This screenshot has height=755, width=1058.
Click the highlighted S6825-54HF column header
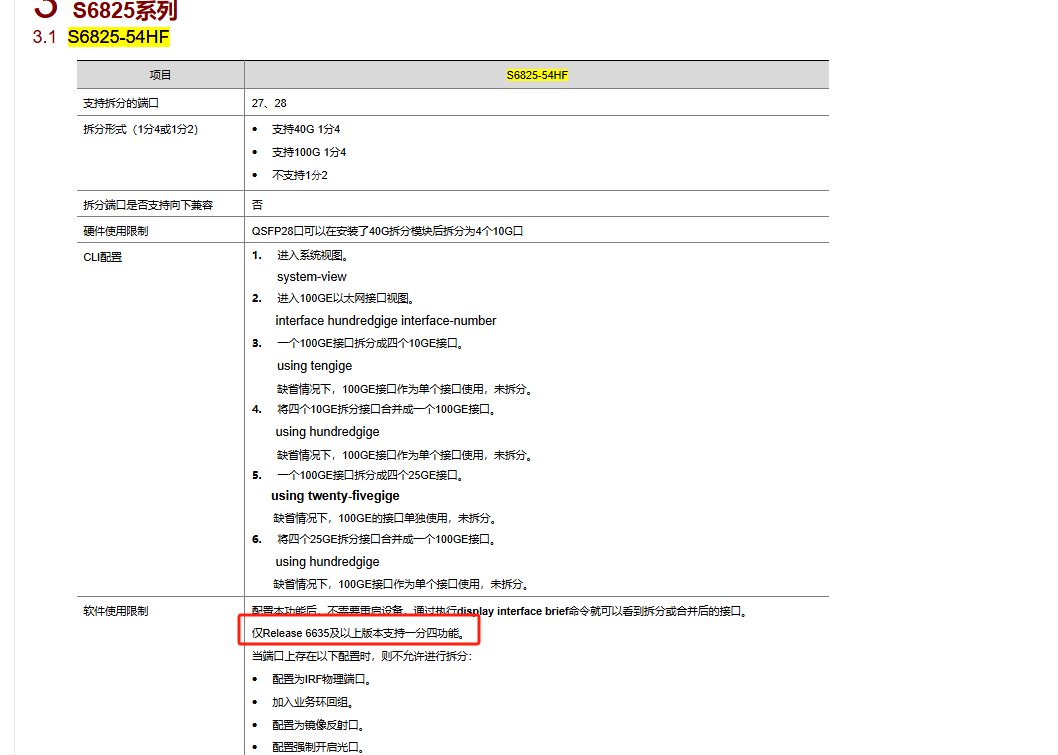click(537, 75)
